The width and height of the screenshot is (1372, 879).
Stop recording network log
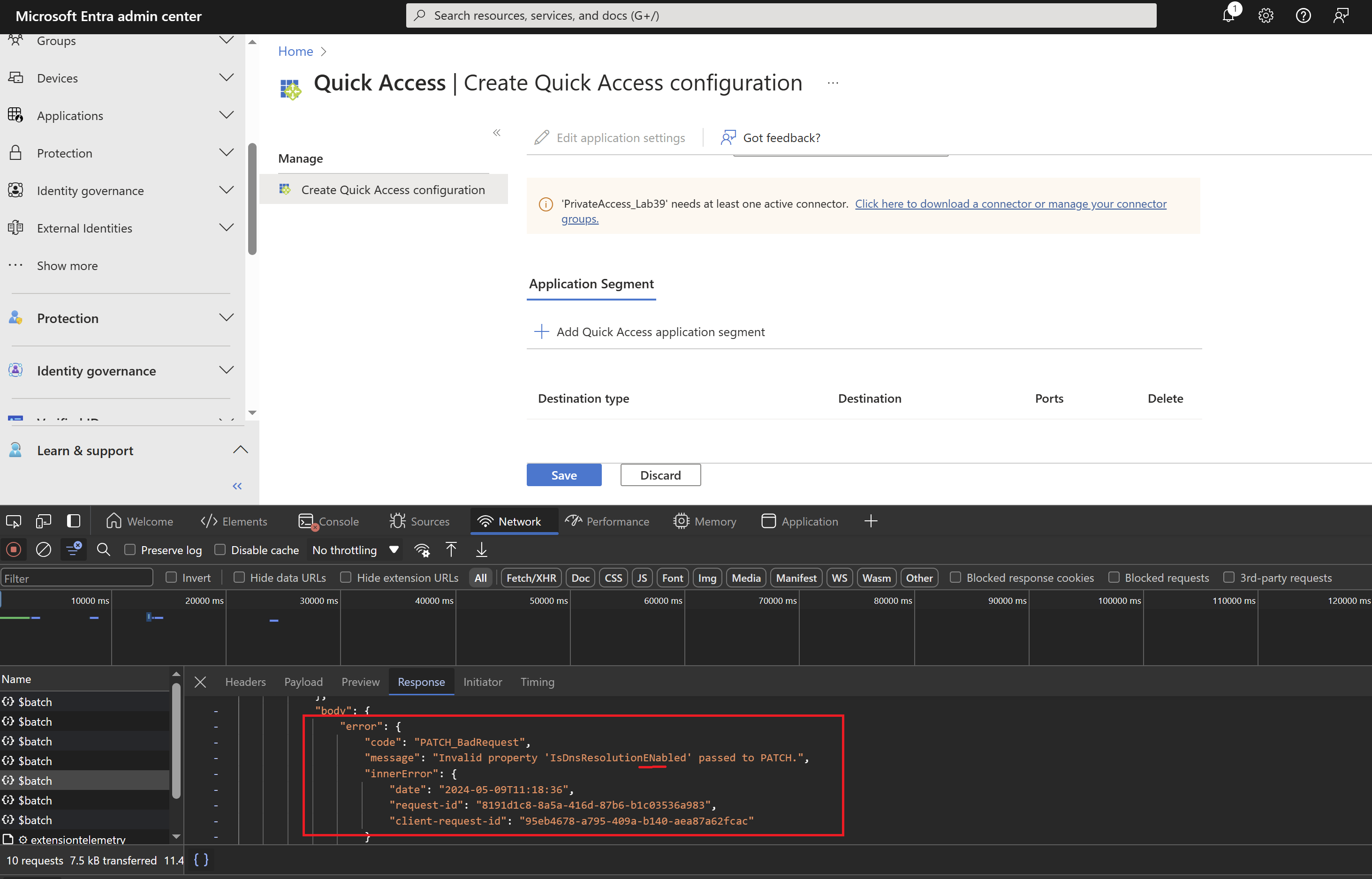14,549
